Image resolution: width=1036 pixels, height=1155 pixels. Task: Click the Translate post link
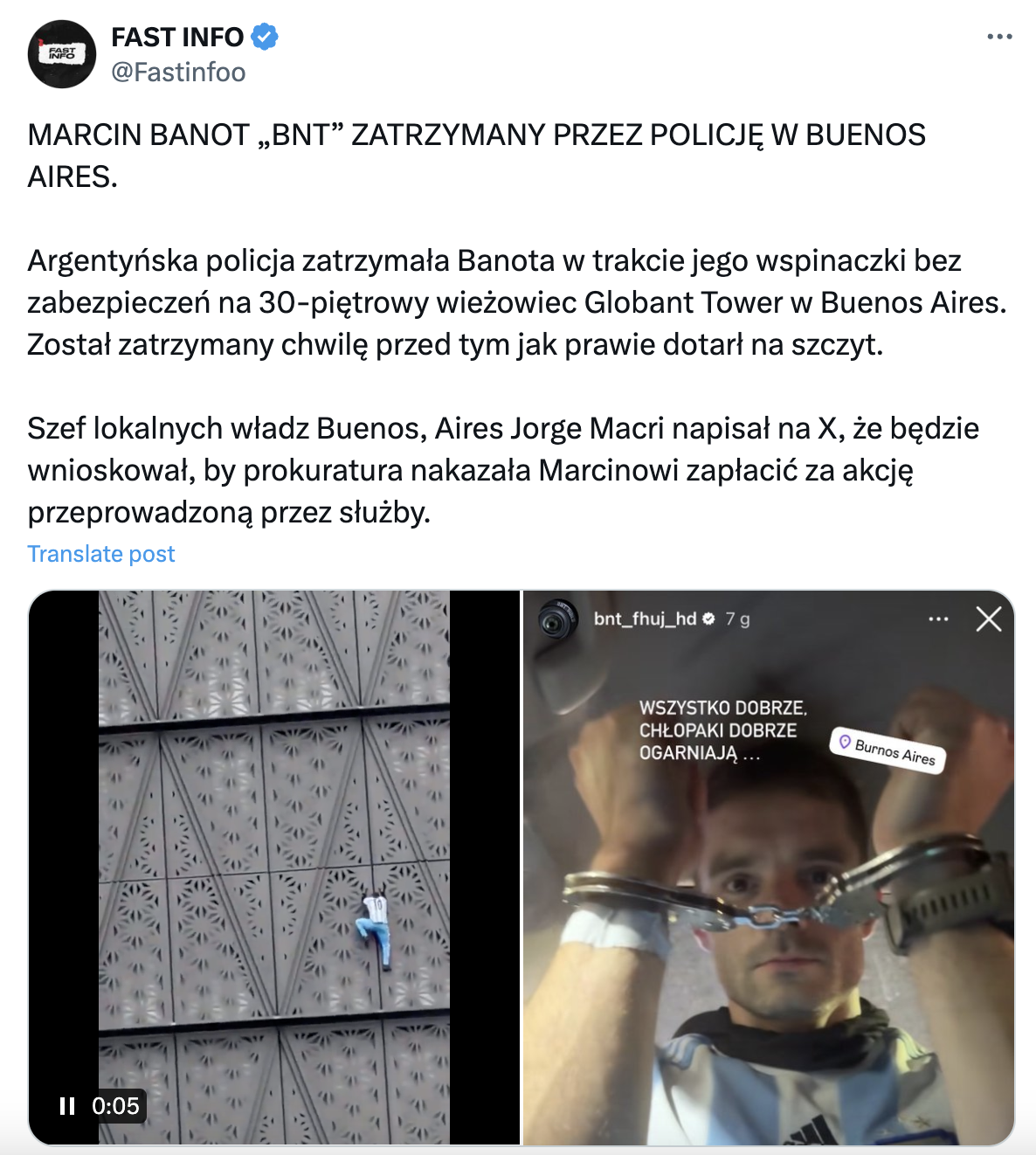[101, 554]
